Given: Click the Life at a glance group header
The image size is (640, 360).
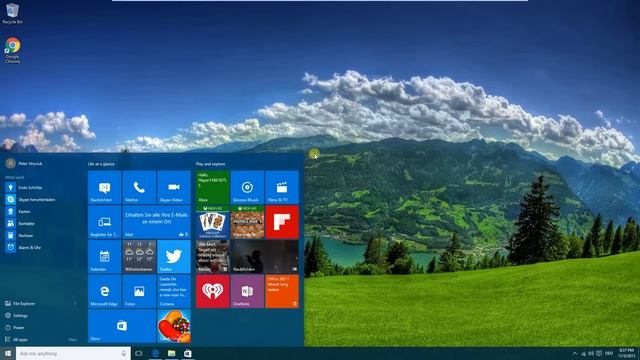Looking at the screenshot, I should tap(101, 164).
